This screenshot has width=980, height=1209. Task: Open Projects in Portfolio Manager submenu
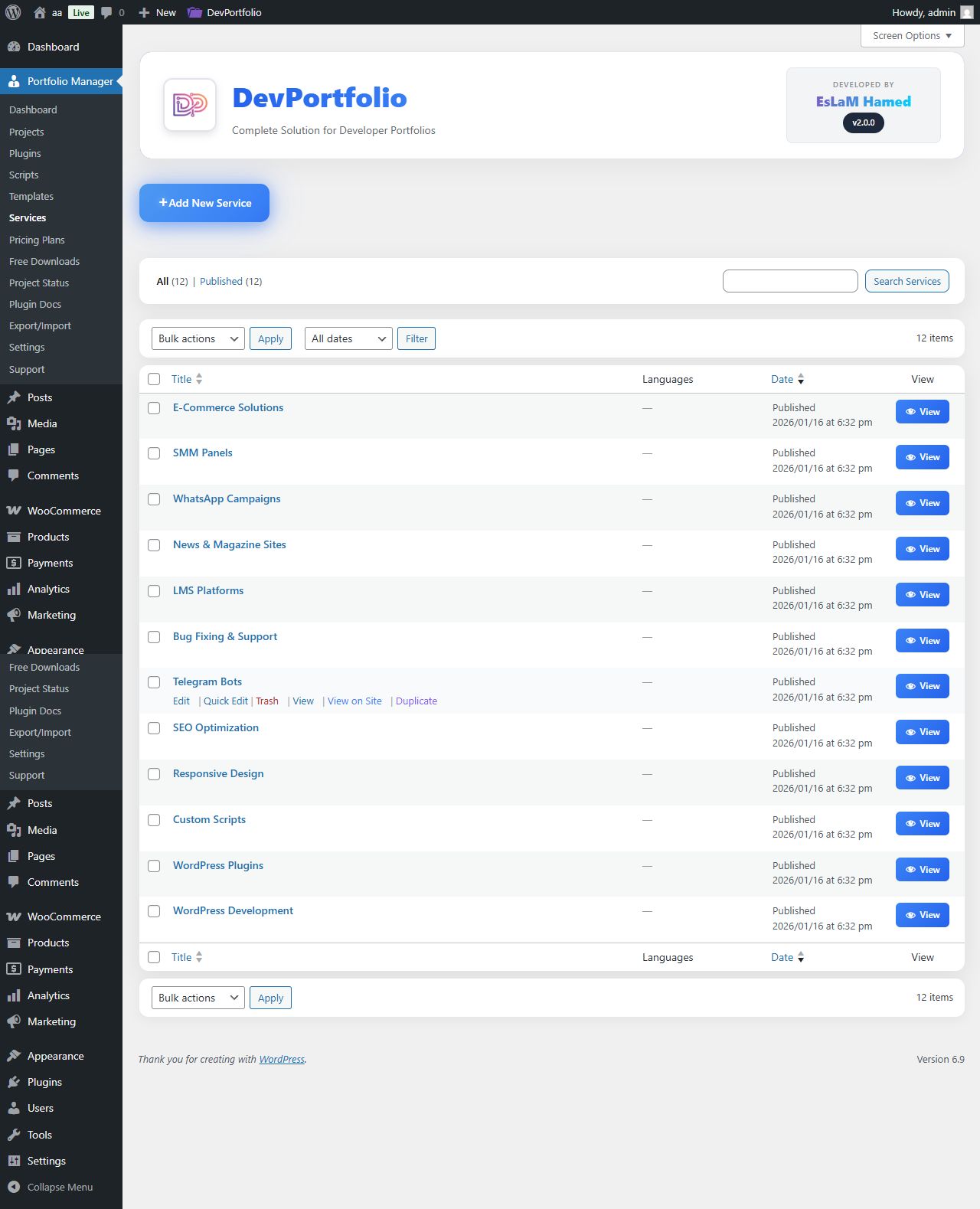pyautogui.click(x=27, y=132)
